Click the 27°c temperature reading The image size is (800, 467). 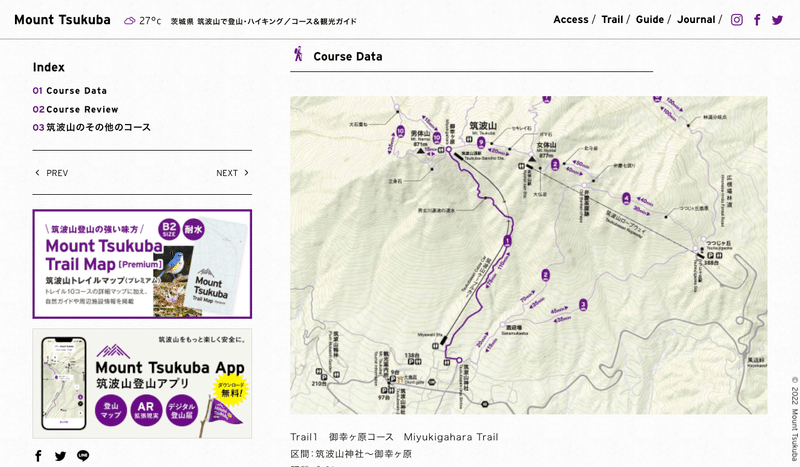tap(150, 20)
